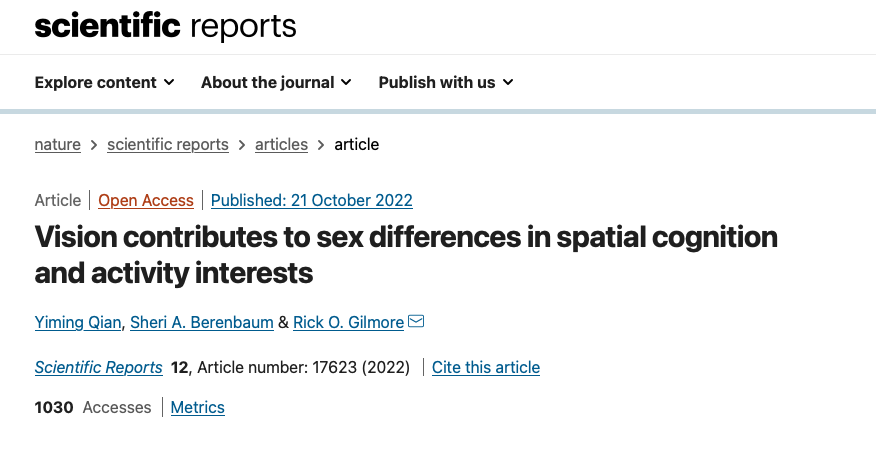Open the scientific reports breadcrumb link
This screenshot has width=876, height=452.
[x=168, y=144]
